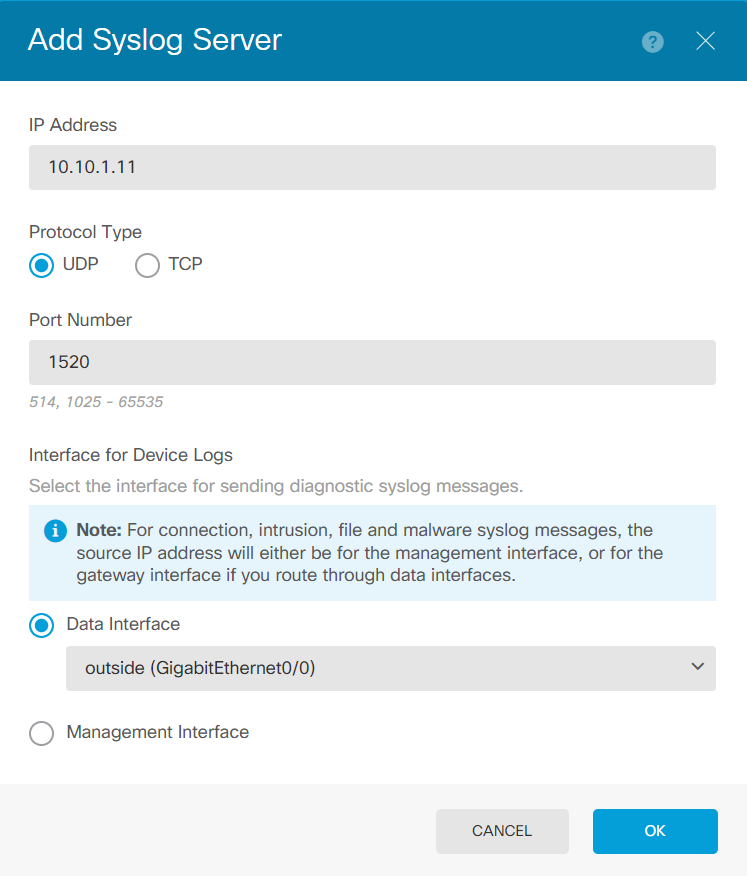Image resolution: width=747 pixels, height=876 pixels.
Task: Enable the Management Interface radio option
Action: pyautogui.click(x=42, y=733)
